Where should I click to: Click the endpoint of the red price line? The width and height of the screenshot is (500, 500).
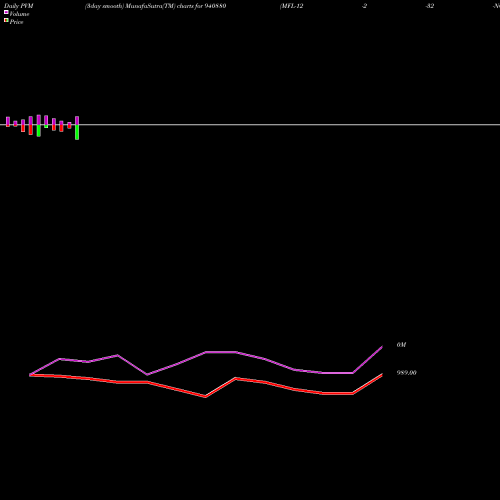(382, 375)
